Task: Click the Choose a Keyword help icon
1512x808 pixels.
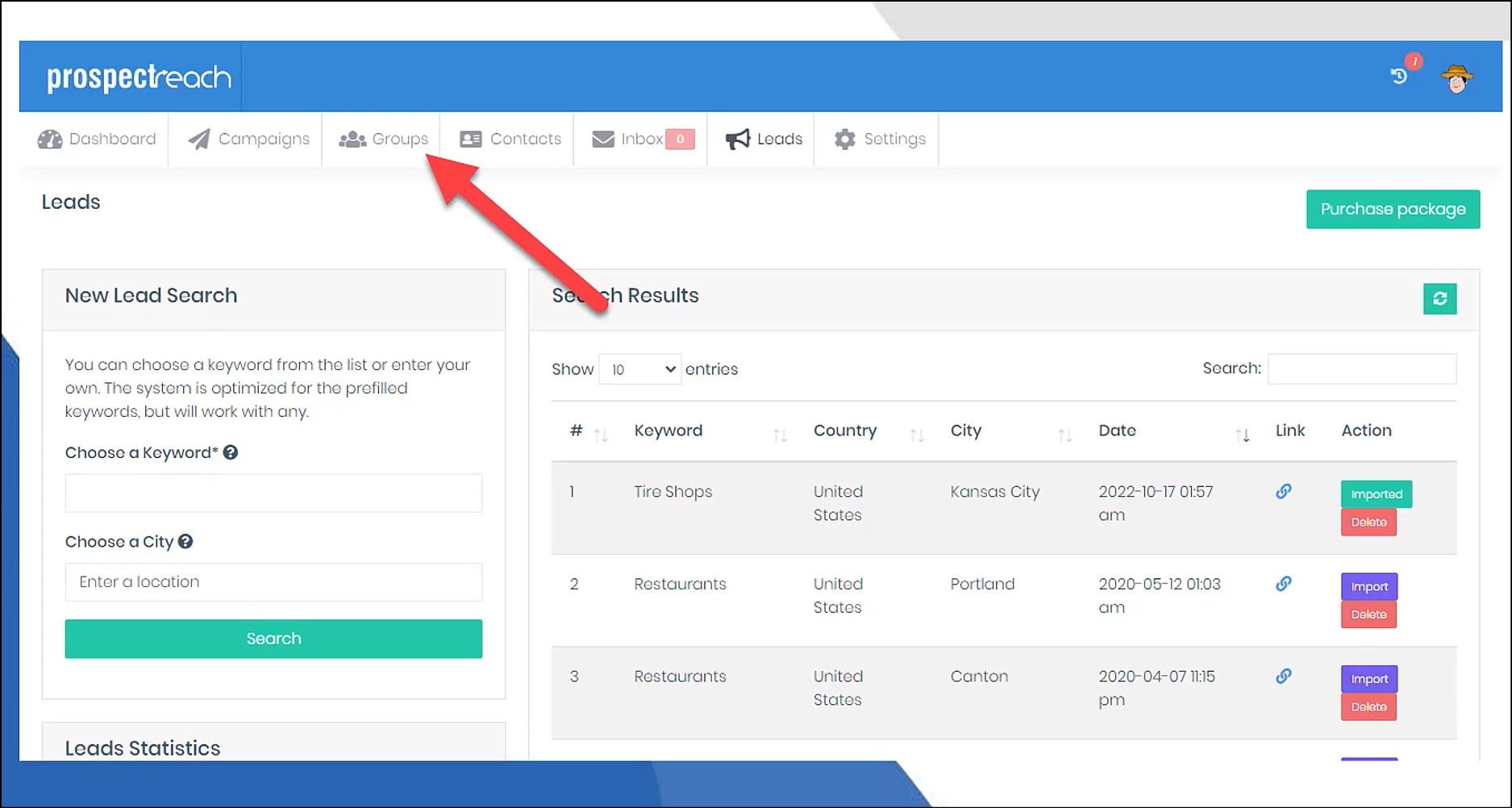Action: click(x=231, y=452)
